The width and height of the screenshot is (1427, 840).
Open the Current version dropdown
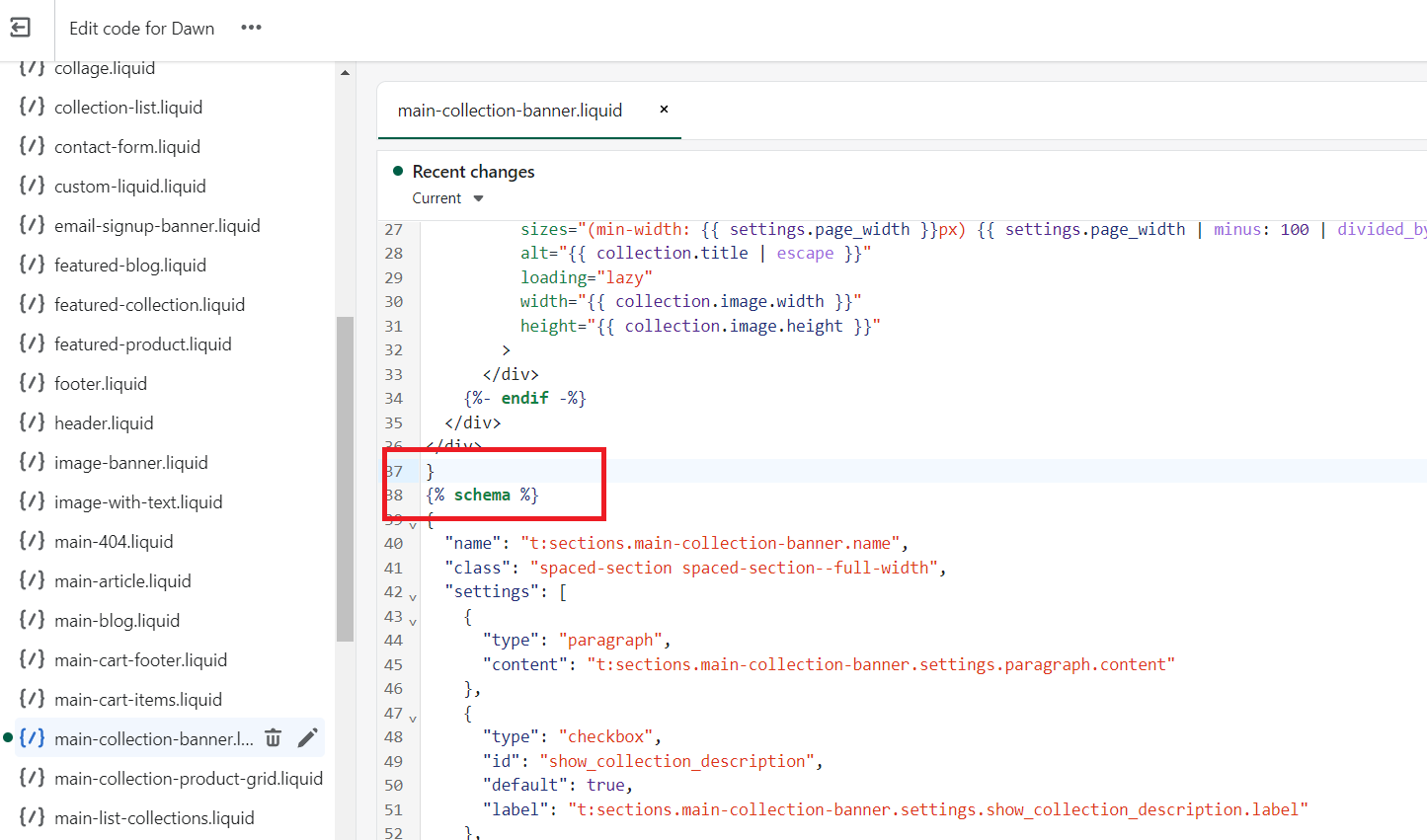click(x=447, y=198)
